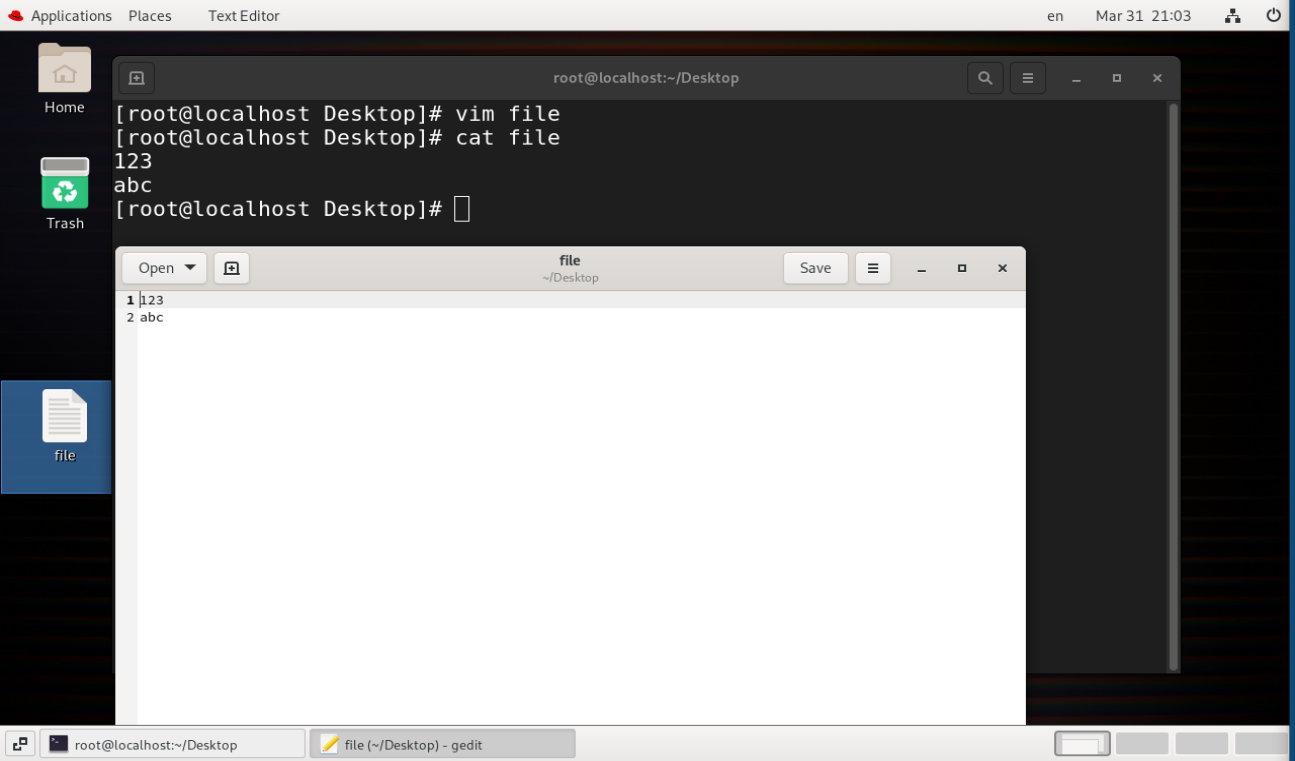The image size is (1295, 761).
Task: Click the en input language indicator
Action: [x=1055, y=16]
